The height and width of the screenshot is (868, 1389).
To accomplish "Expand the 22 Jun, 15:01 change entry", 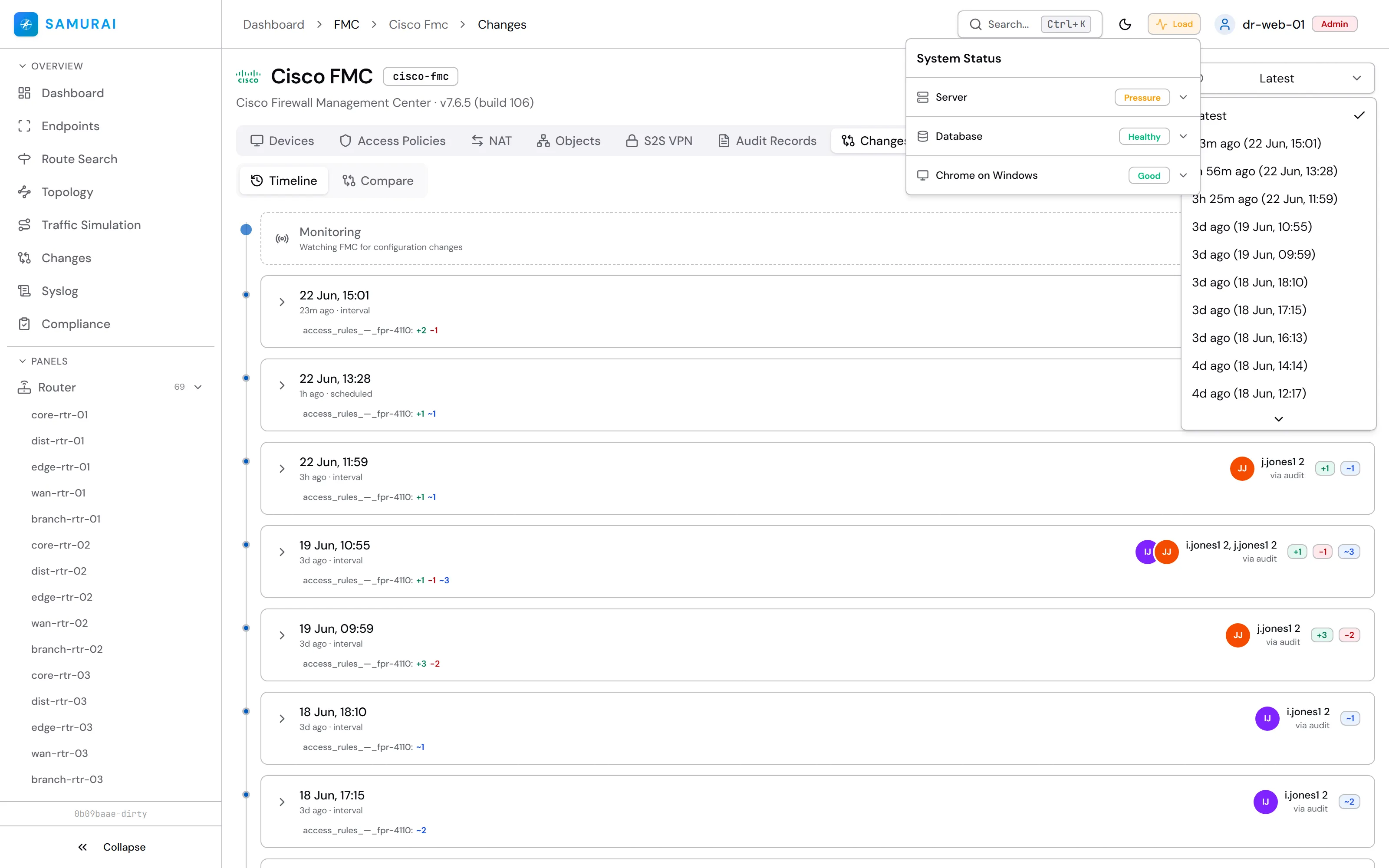I will pyautogui.click(x=282, y=302).
